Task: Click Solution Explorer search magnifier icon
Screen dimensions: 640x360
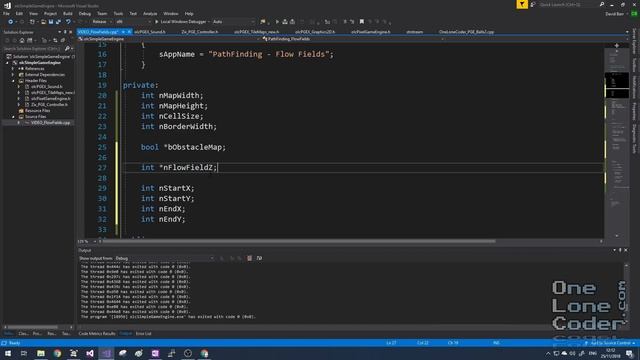Action: 67,49
